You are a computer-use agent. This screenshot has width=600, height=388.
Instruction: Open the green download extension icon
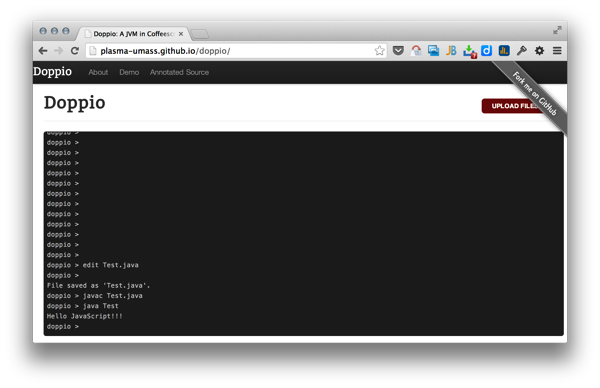[x=469, y=51]
